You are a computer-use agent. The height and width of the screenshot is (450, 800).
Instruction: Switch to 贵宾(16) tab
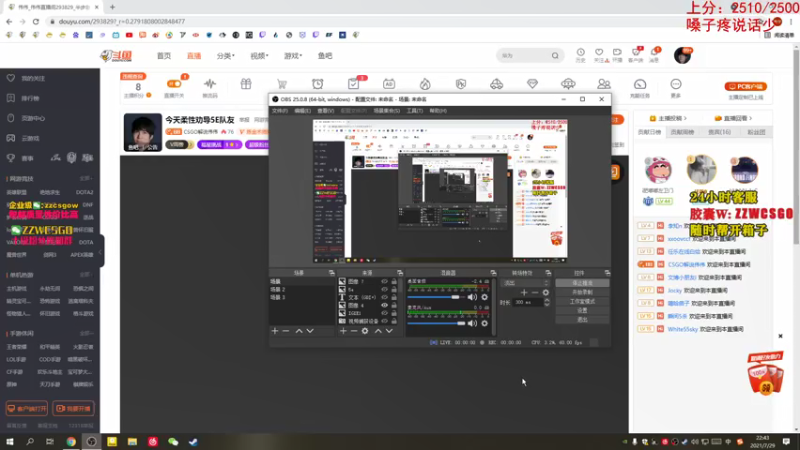[719, 132]
